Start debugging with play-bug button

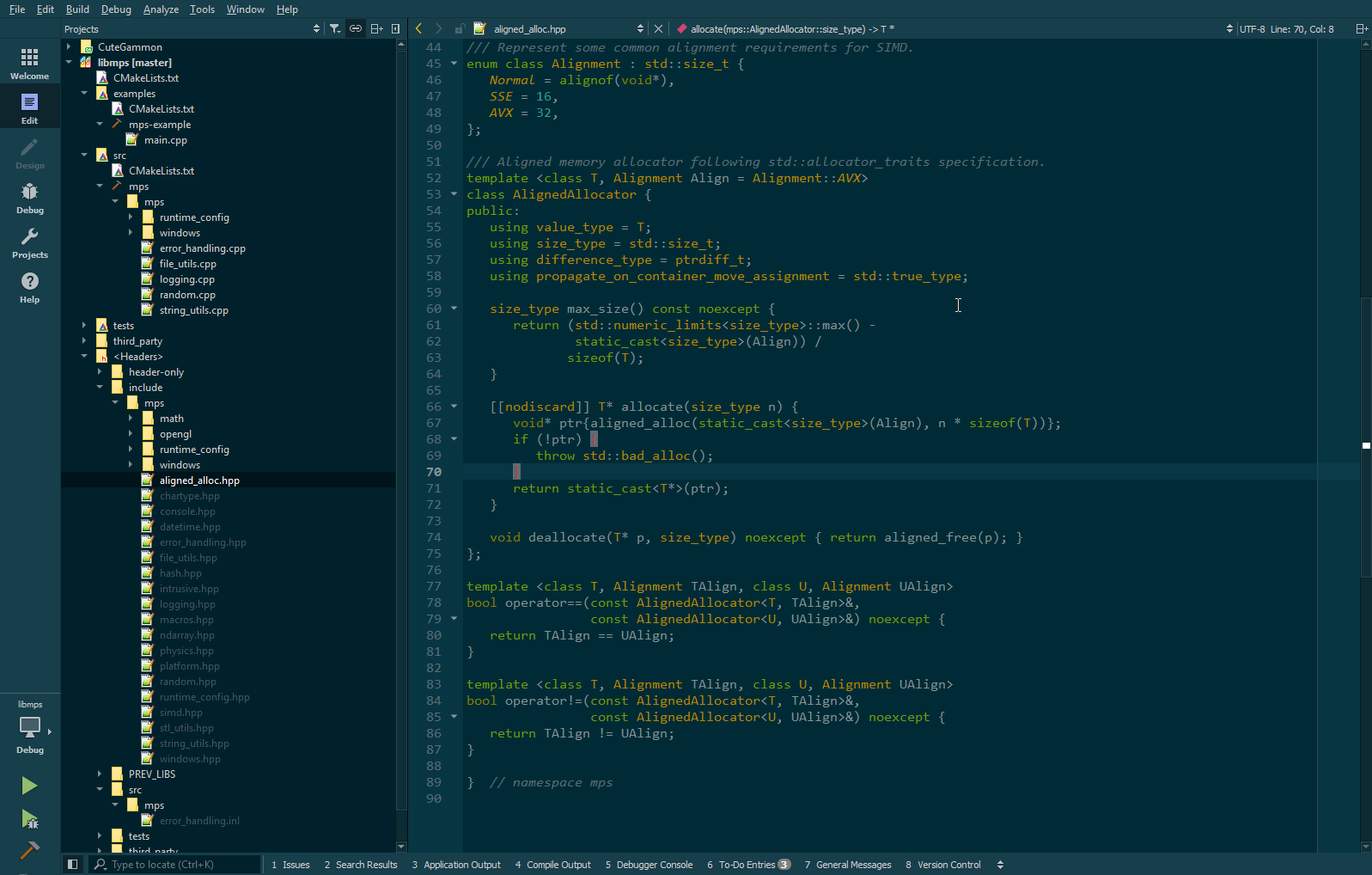[x=29, y=818]
